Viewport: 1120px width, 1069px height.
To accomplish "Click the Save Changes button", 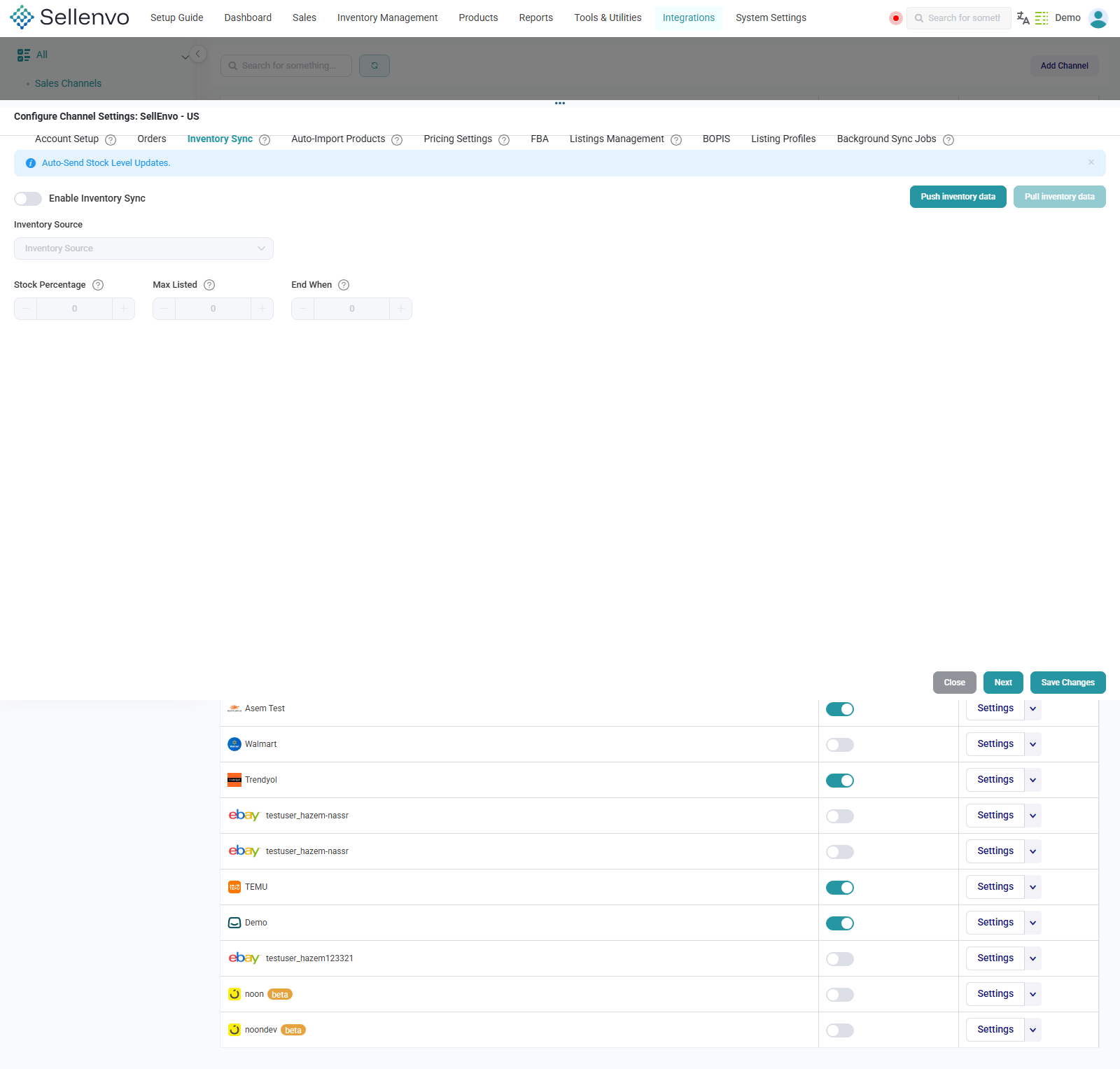I will coord(1067,683).
